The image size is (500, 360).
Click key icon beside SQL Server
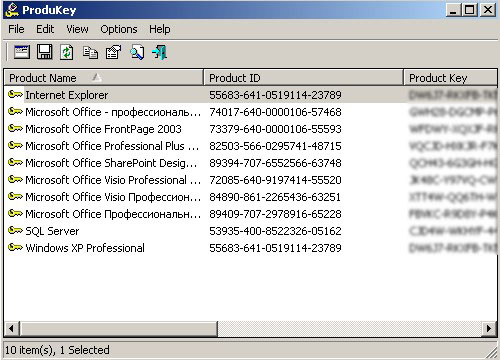15,231
